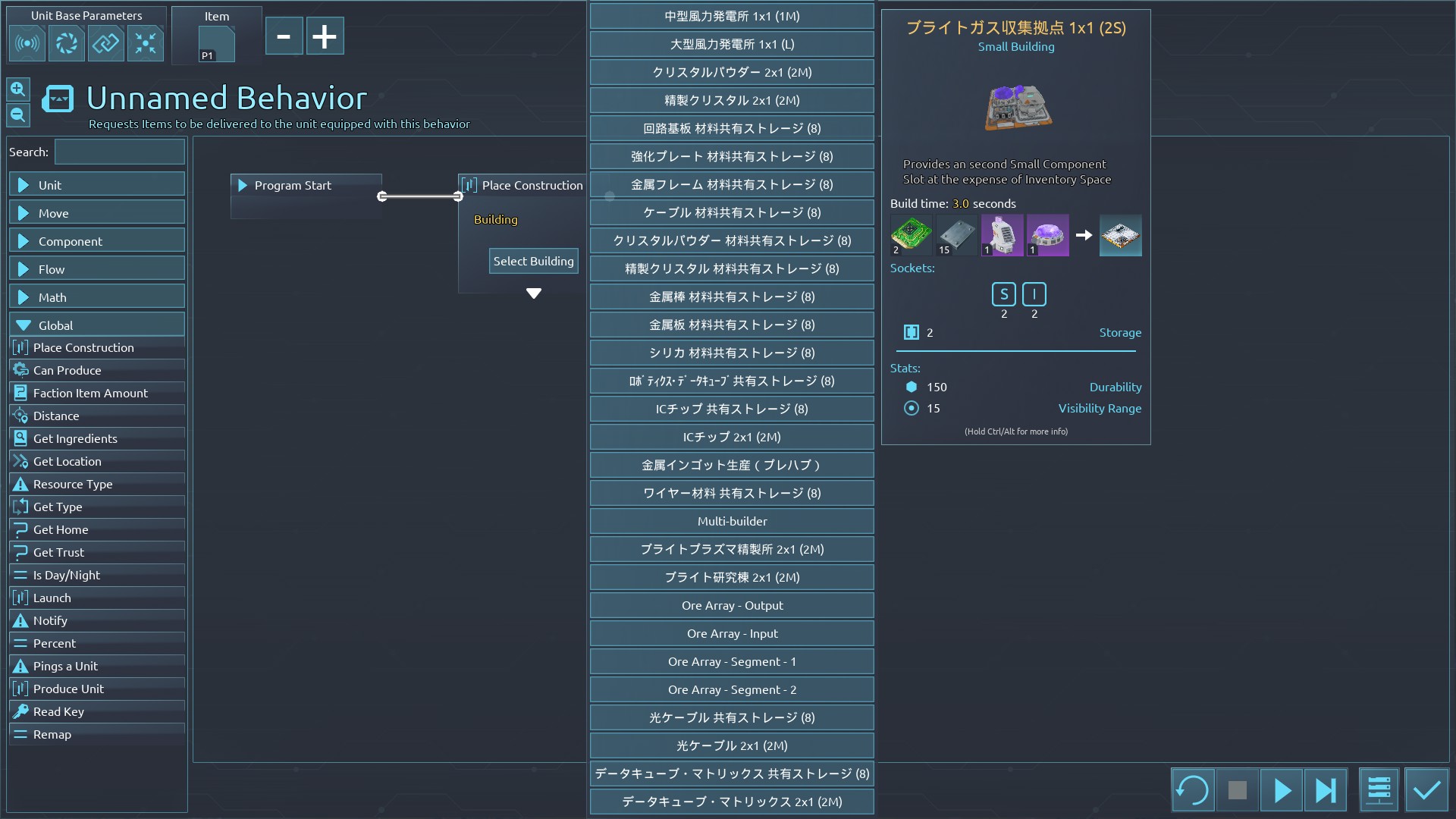The height and width of the screenshot is (819, 1456).
Task: Confirm with the checkmark icon
Action: [x=1426, y=791]
